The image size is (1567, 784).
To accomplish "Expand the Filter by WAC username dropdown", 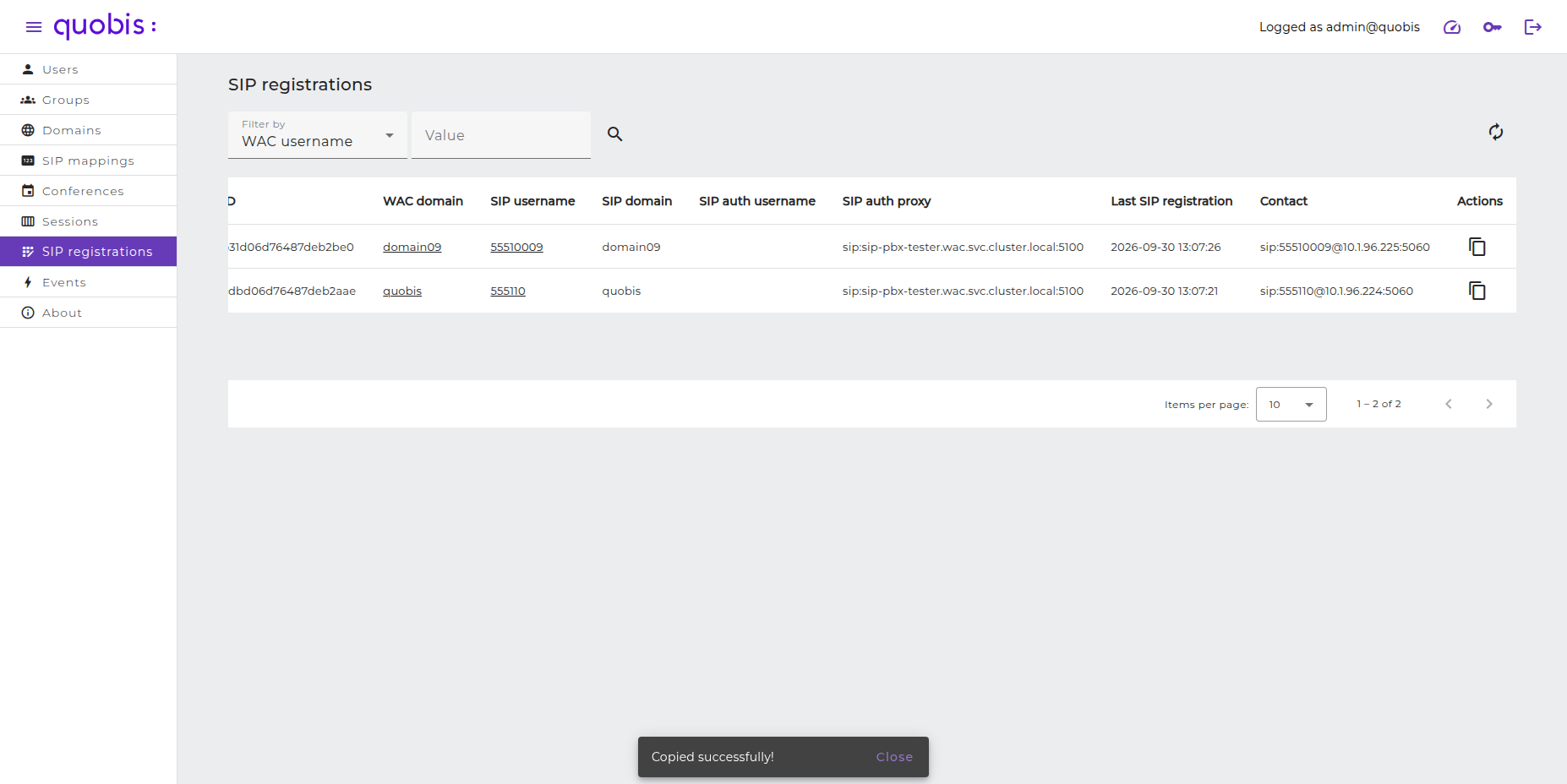I will point(318,135).
